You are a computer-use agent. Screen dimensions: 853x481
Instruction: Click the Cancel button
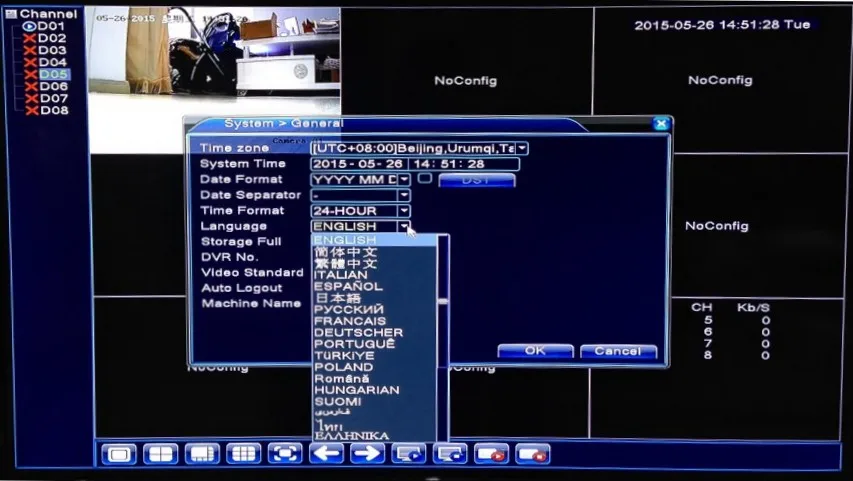tap(618, 351)
